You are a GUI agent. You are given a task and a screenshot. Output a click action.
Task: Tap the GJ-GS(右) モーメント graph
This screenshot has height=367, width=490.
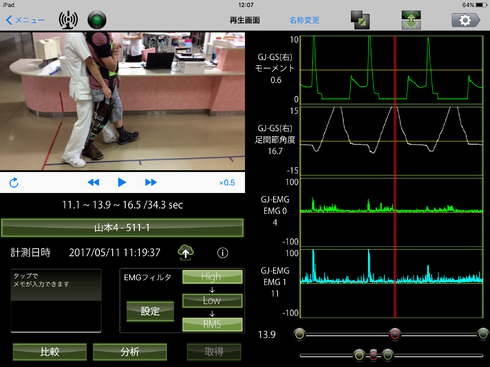pyautogui.click(x=392, y=70)
